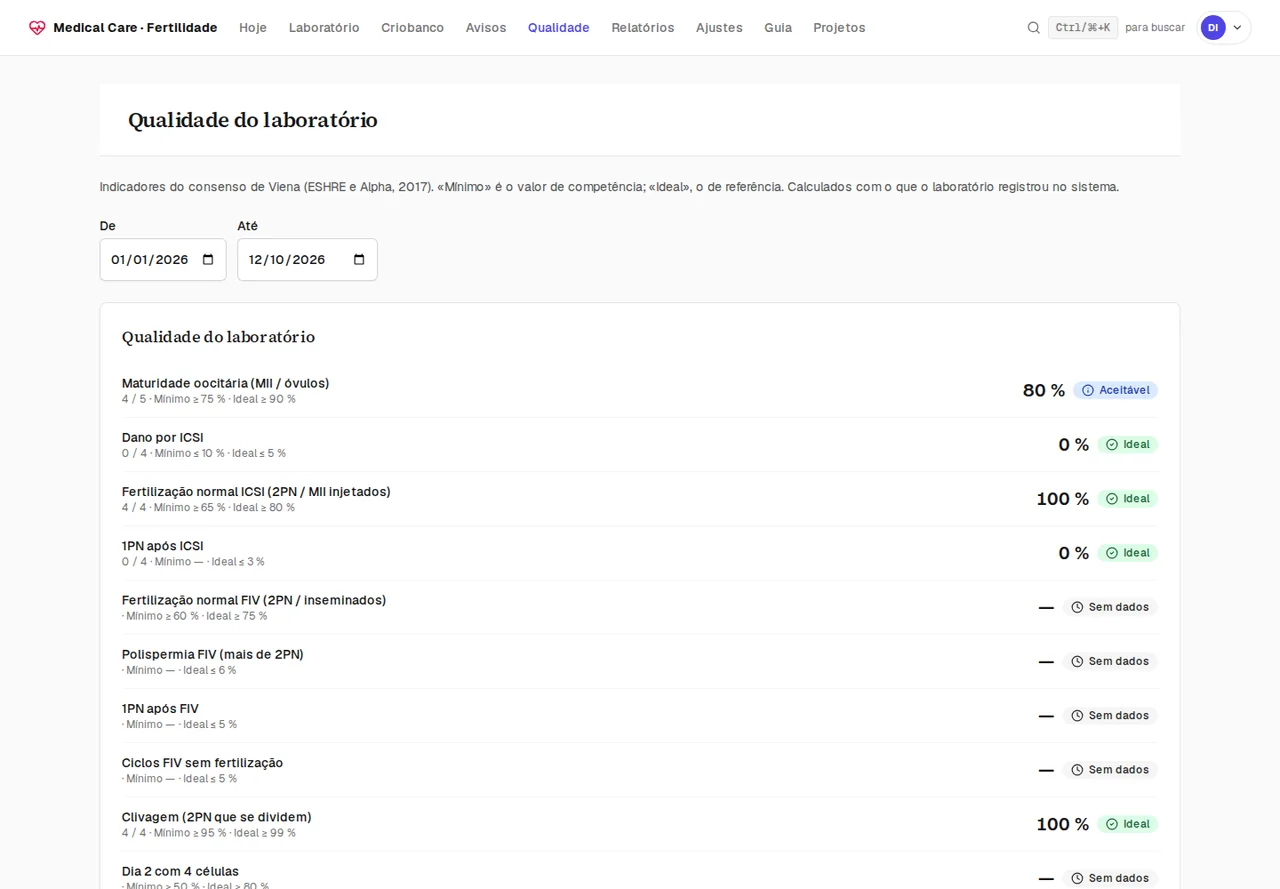This screenshot has width=1280, height=889.
Task: Go to the Laboratório section
Action: (x=324, y=28)
